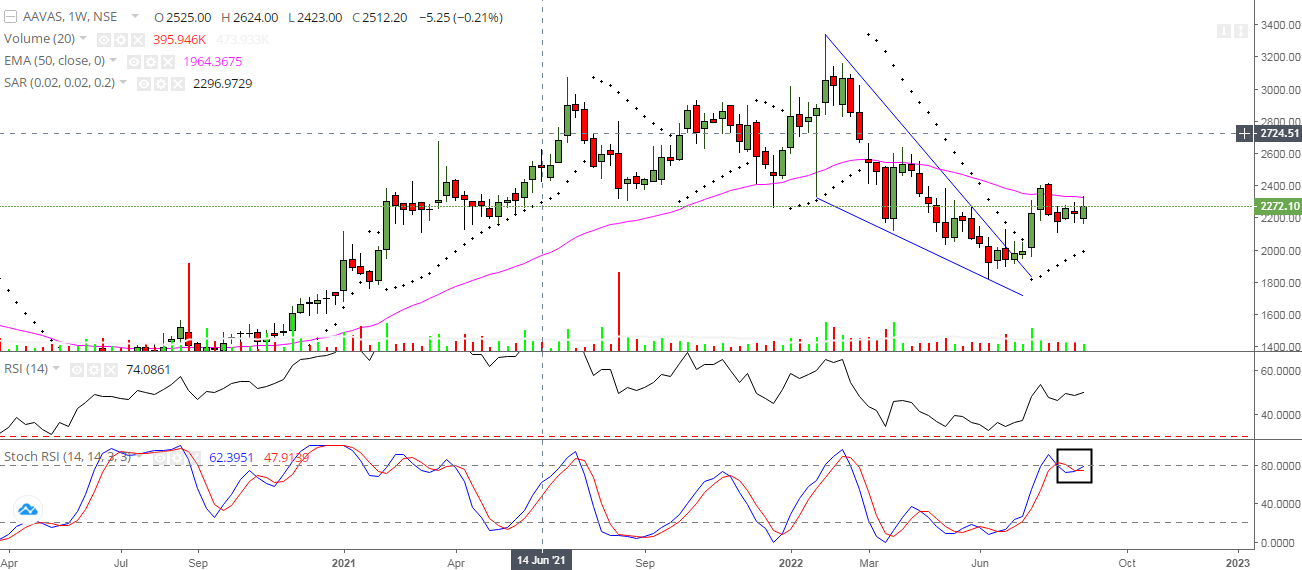This screenshot has width=1302, height=570.
Task: Open EMA indicator settings gear
Action: pos(151,62)
